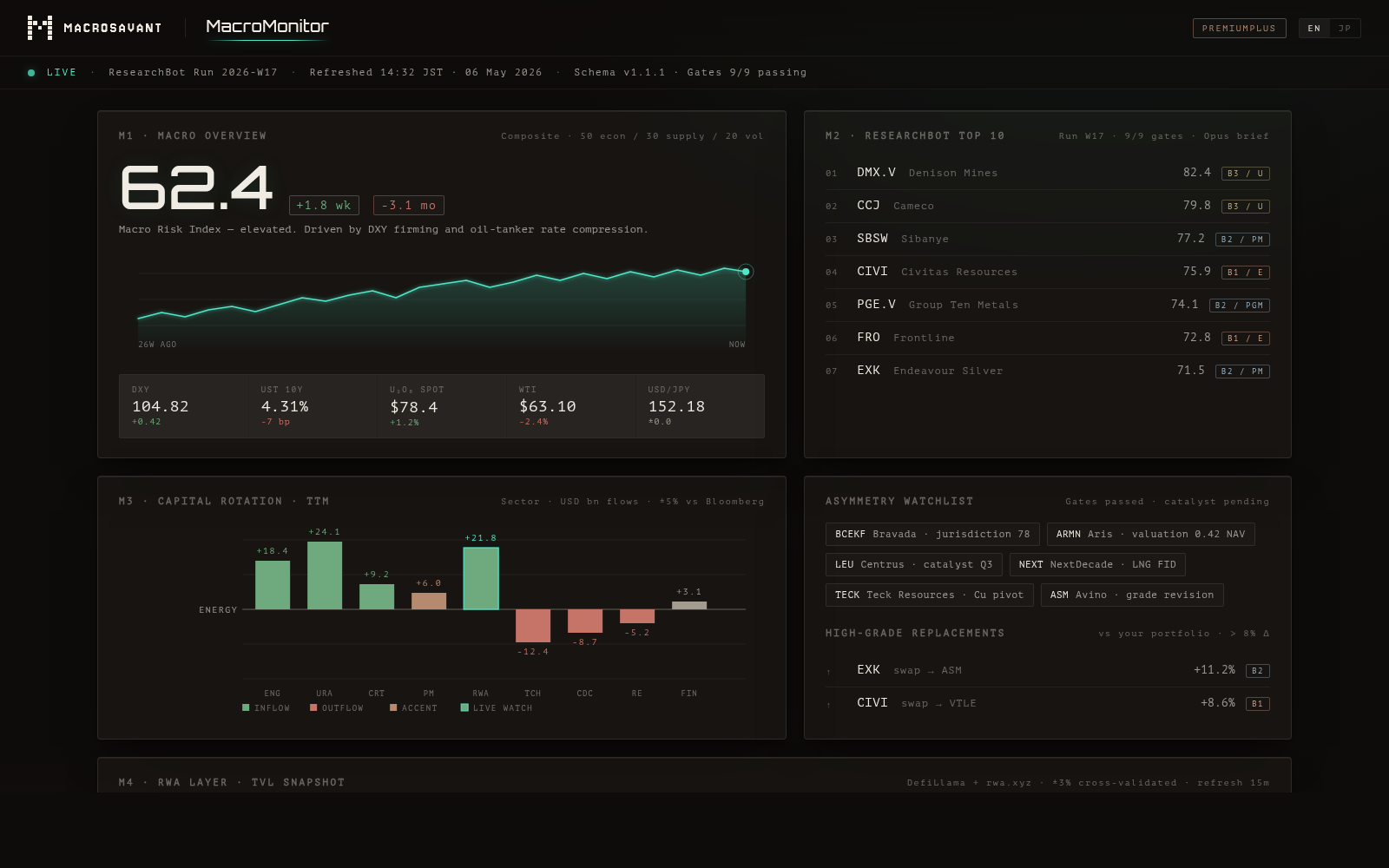Viewport: 1389px width, 868px height.
Task: Open CIVI swap to VTLE replacement row
Action: (x=1048, y=703)
